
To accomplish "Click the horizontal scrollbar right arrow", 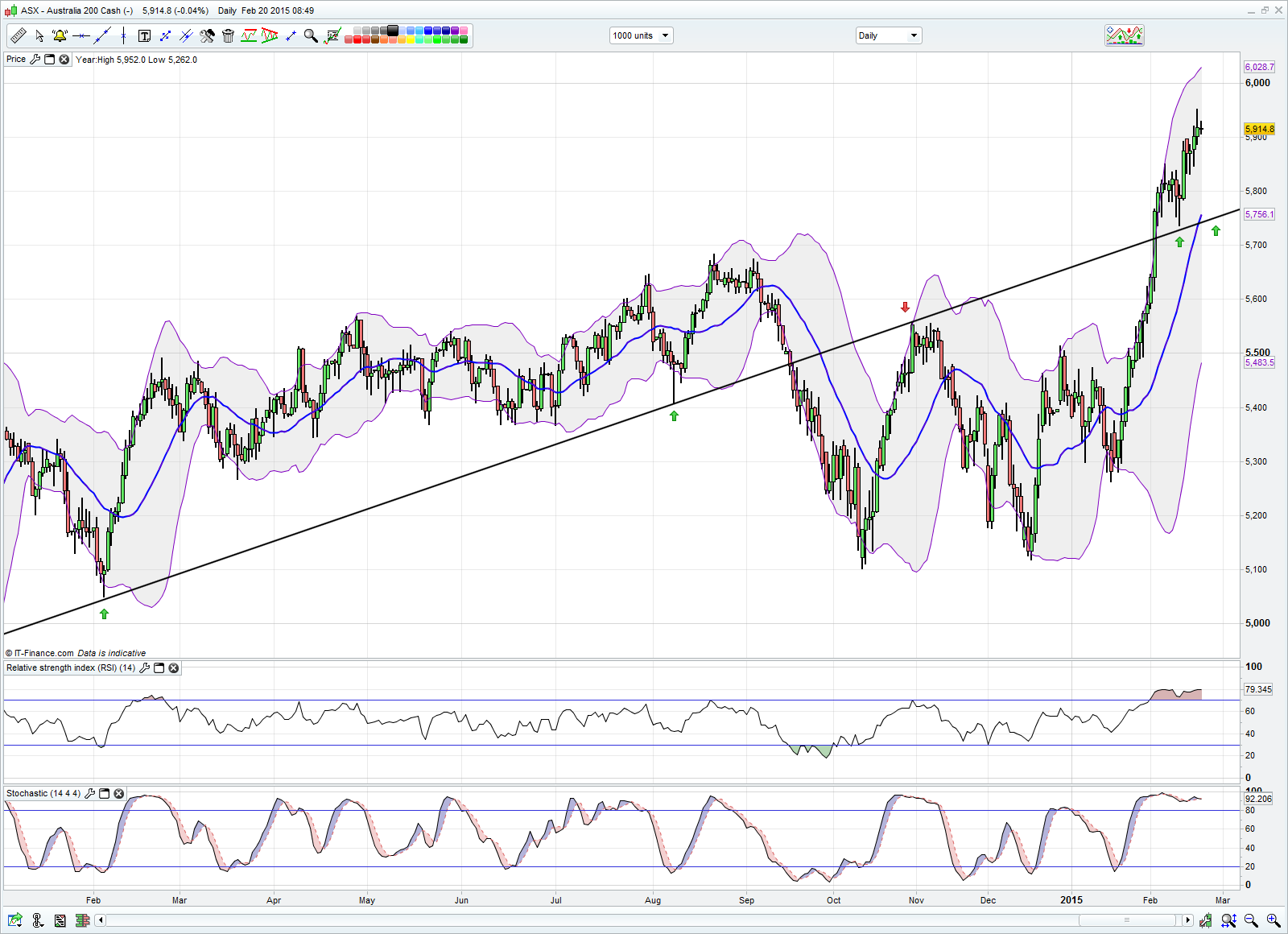I will (1187, 920).
